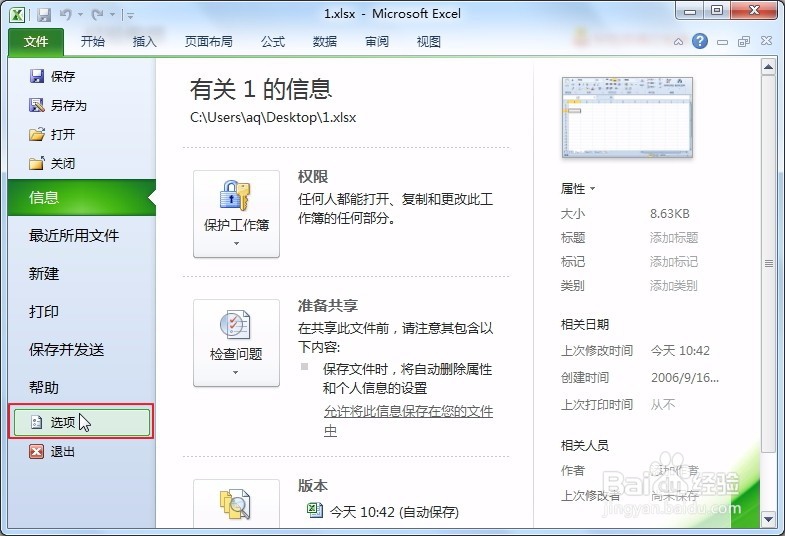Click the 有关 1 的信息 heading
785x536 pixels.
(x=261, y=89)
